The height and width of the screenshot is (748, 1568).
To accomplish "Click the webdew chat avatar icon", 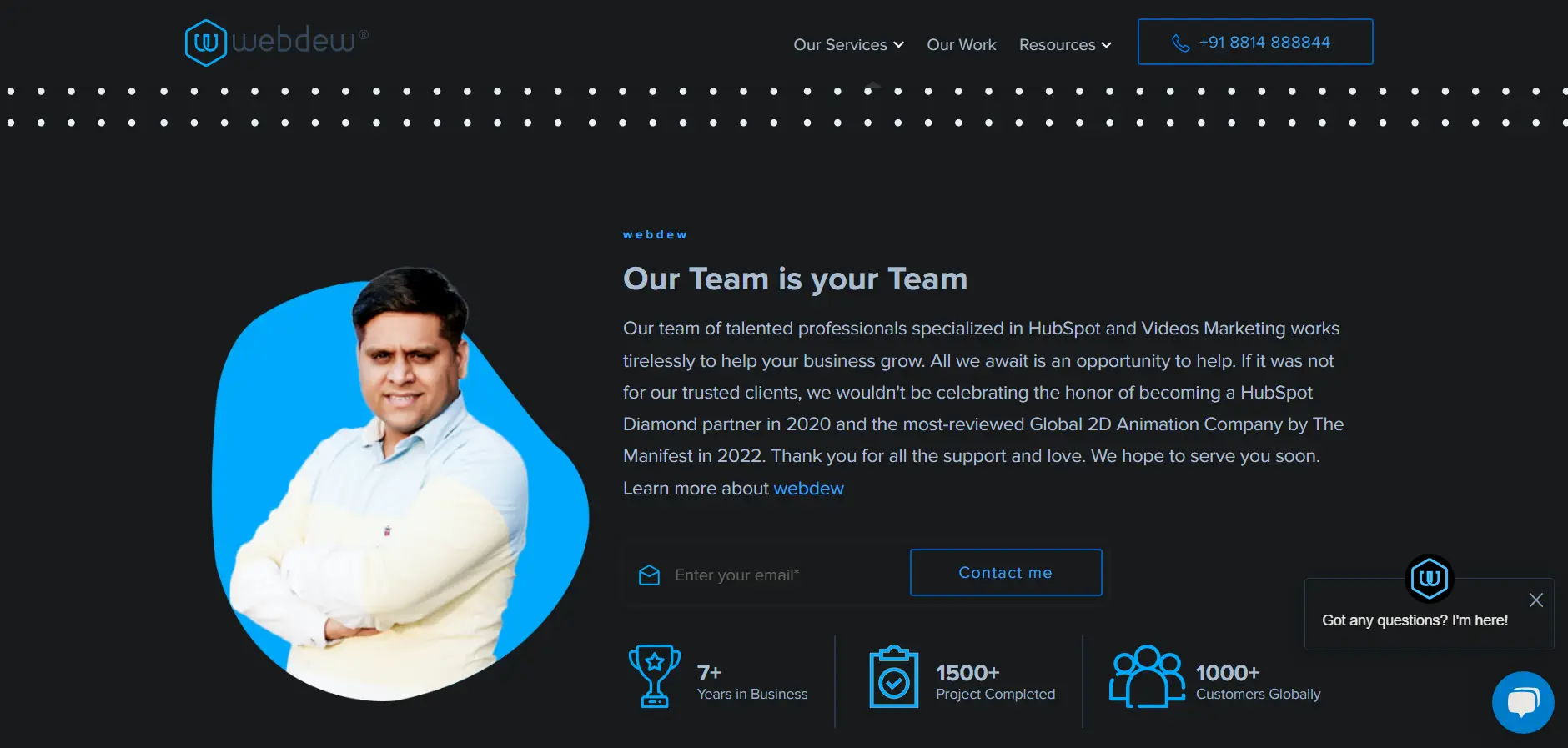I will click(1429, 578).
